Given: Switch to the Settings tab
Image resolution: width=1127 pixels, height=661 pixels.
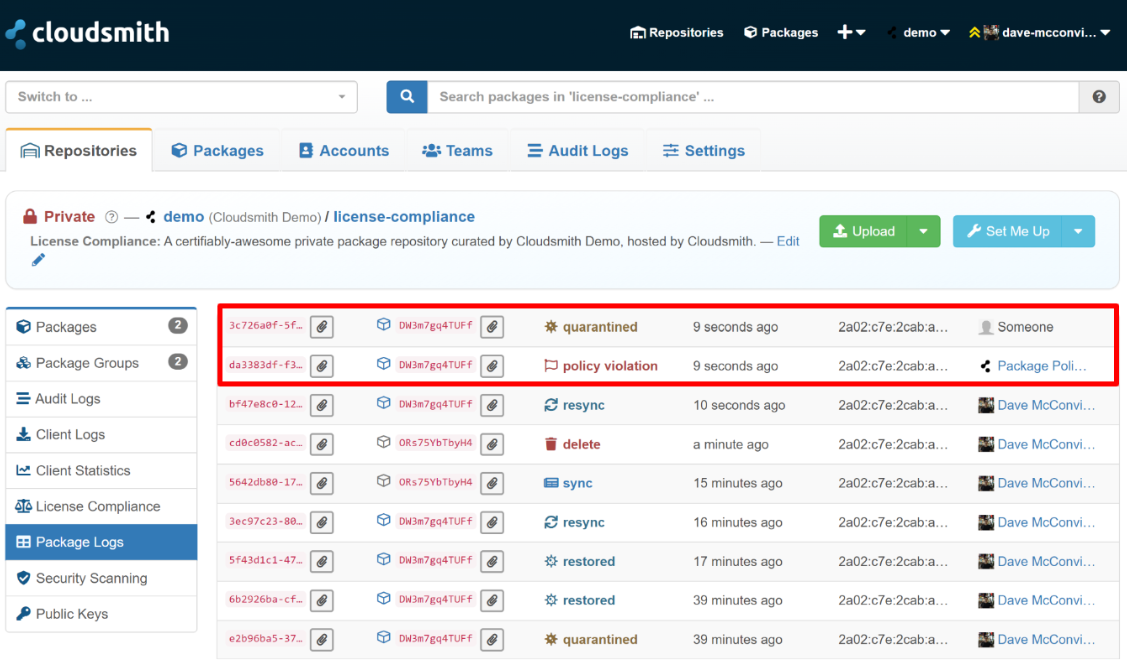Looking at the screenshot, I should 704,151.
